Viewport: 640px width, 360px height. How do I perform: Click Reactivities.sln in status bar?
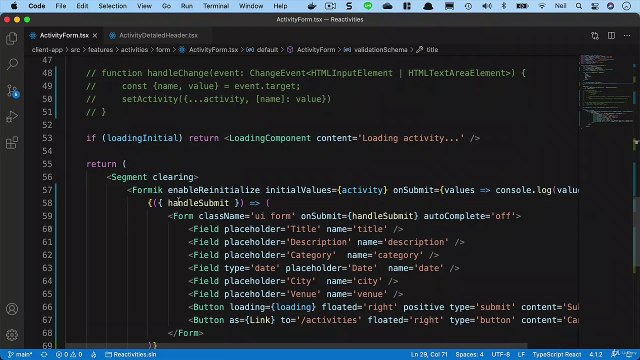coord(131,354)
